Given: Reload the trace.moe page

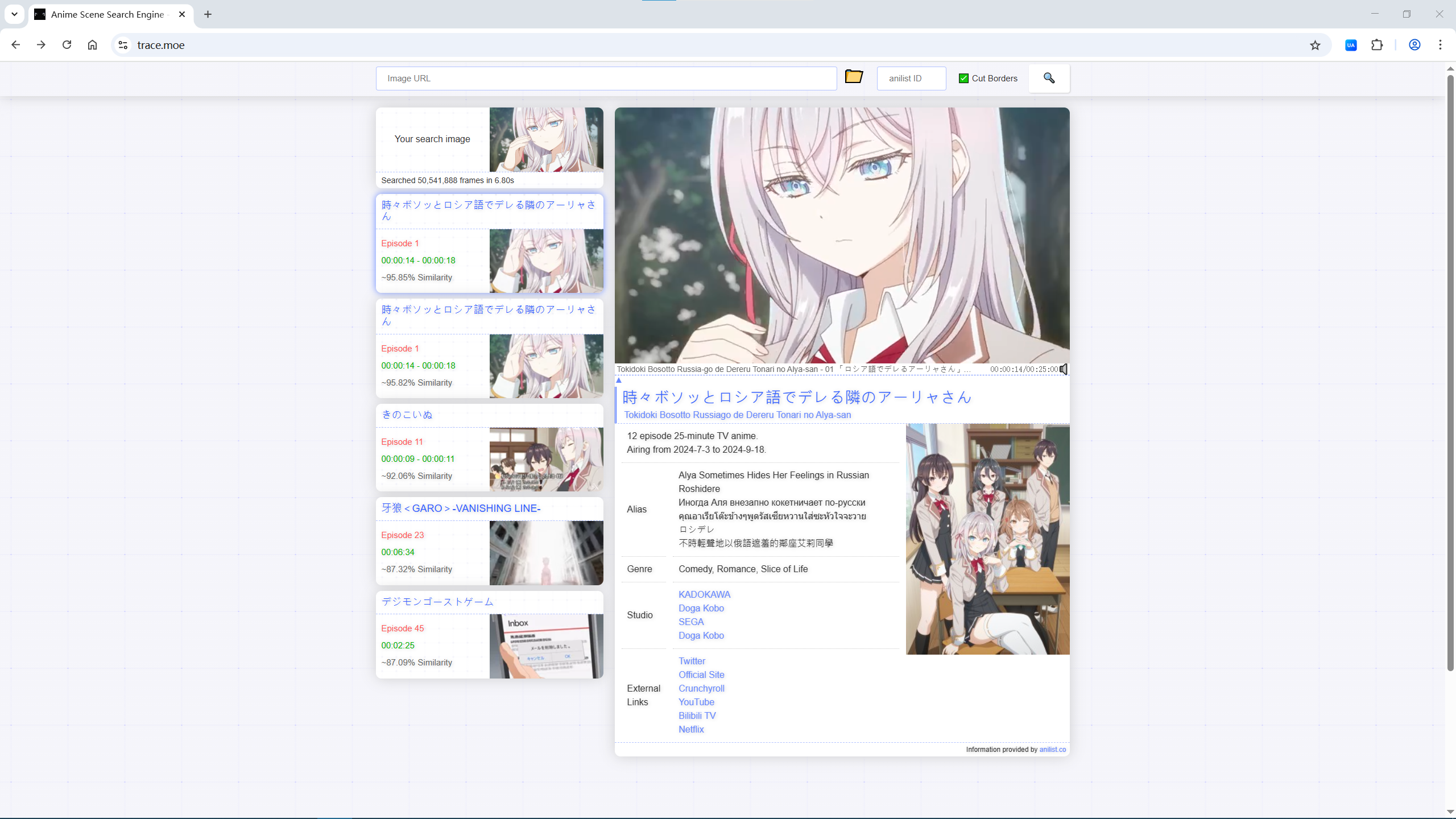Looking at the screenshot, I should [x=67, y=45].
